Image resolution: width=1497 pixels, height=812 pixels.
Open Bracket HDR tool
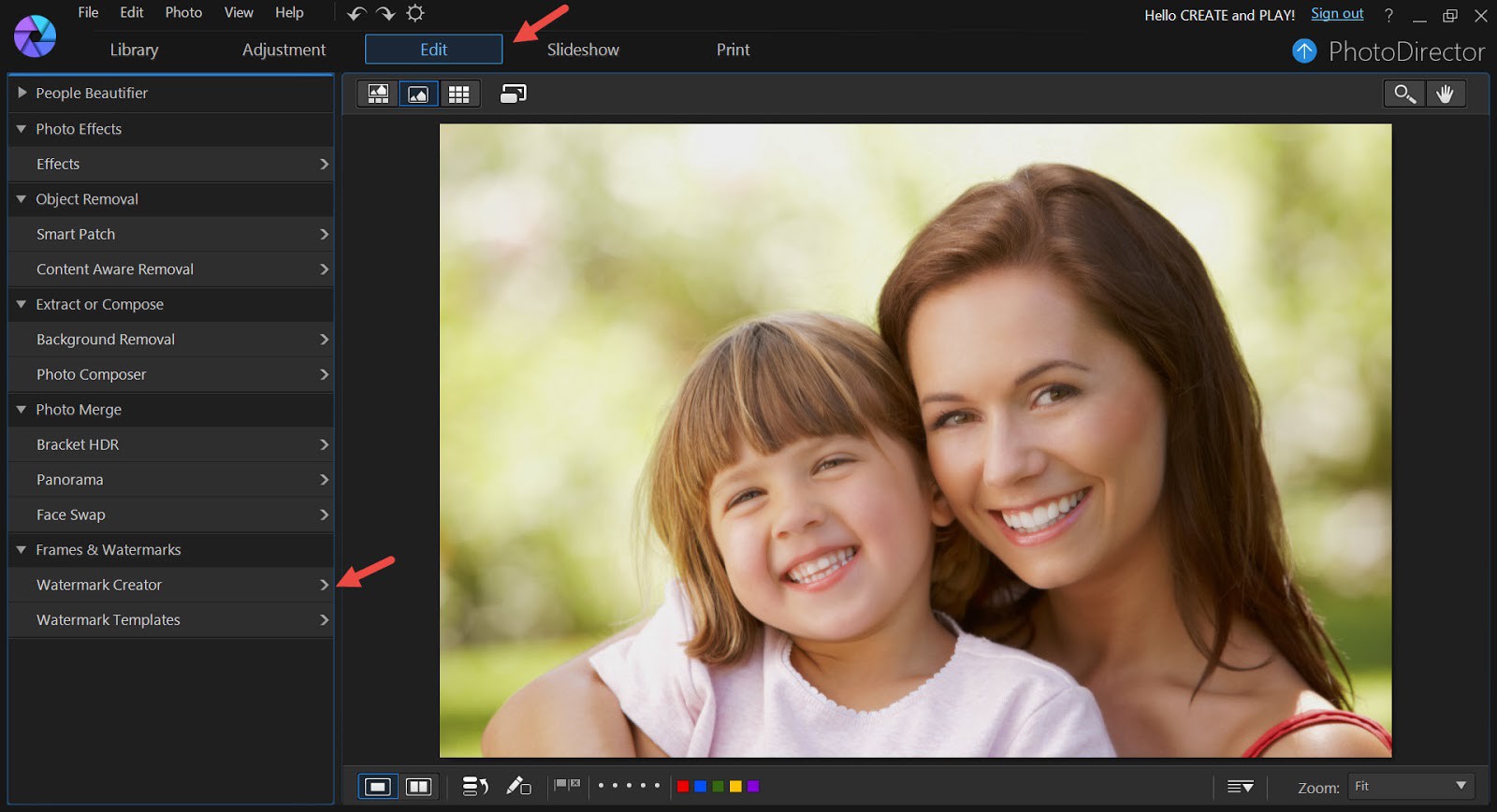(x=170, y=444)
